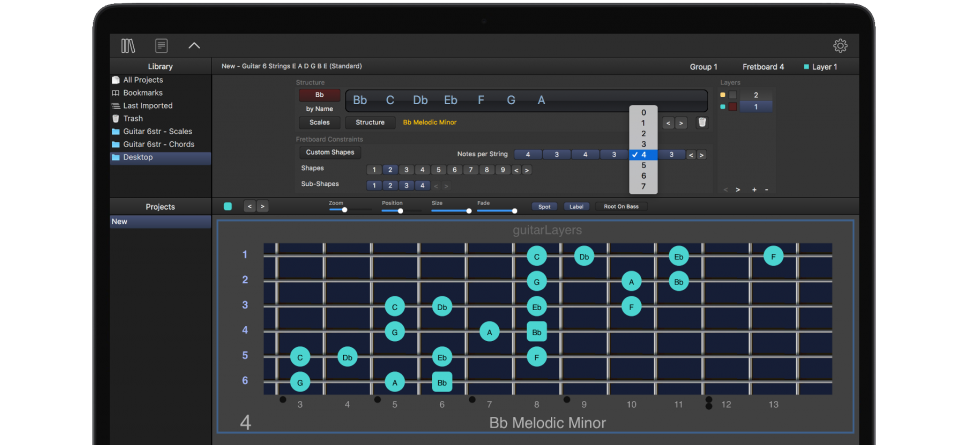Add a new layer with plus icon

tap(753, 189)
